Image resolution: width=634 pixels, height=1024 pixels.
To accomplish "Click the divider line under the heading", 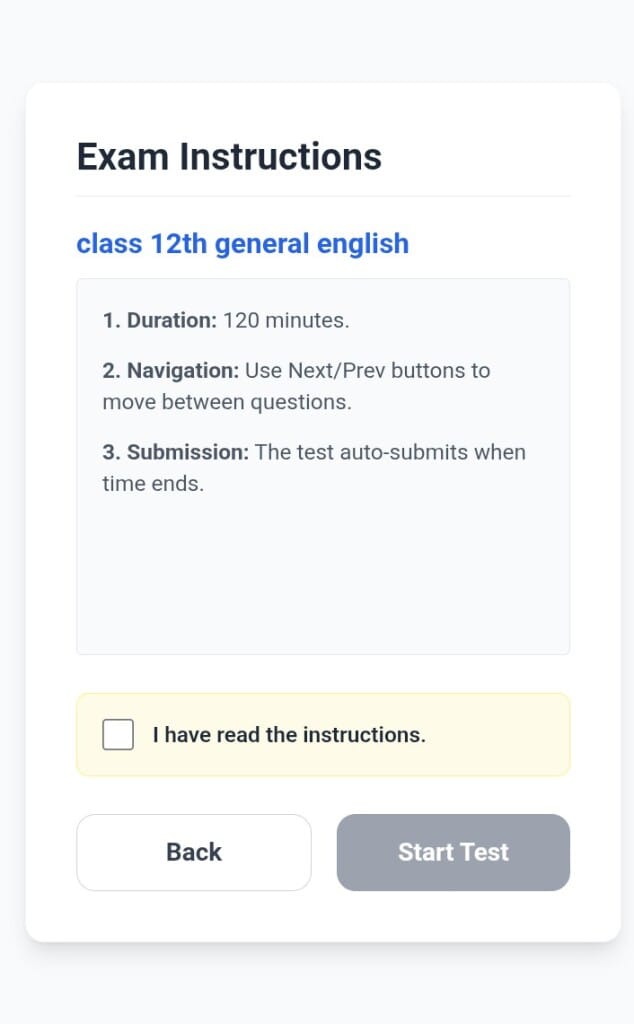I will [322, 196].
